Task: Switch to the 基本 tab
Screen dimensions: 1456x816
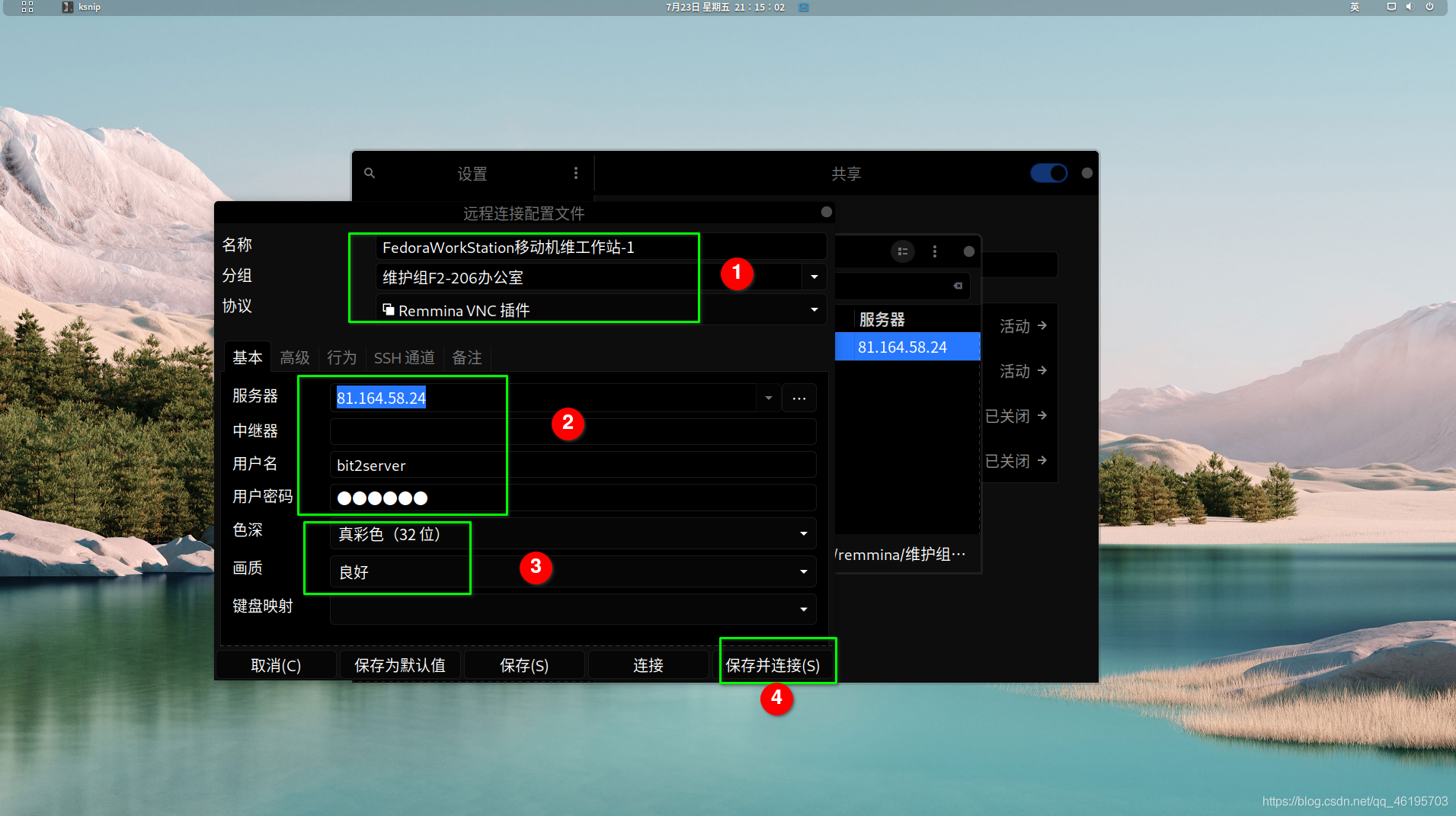Action: tap(248, 357)
